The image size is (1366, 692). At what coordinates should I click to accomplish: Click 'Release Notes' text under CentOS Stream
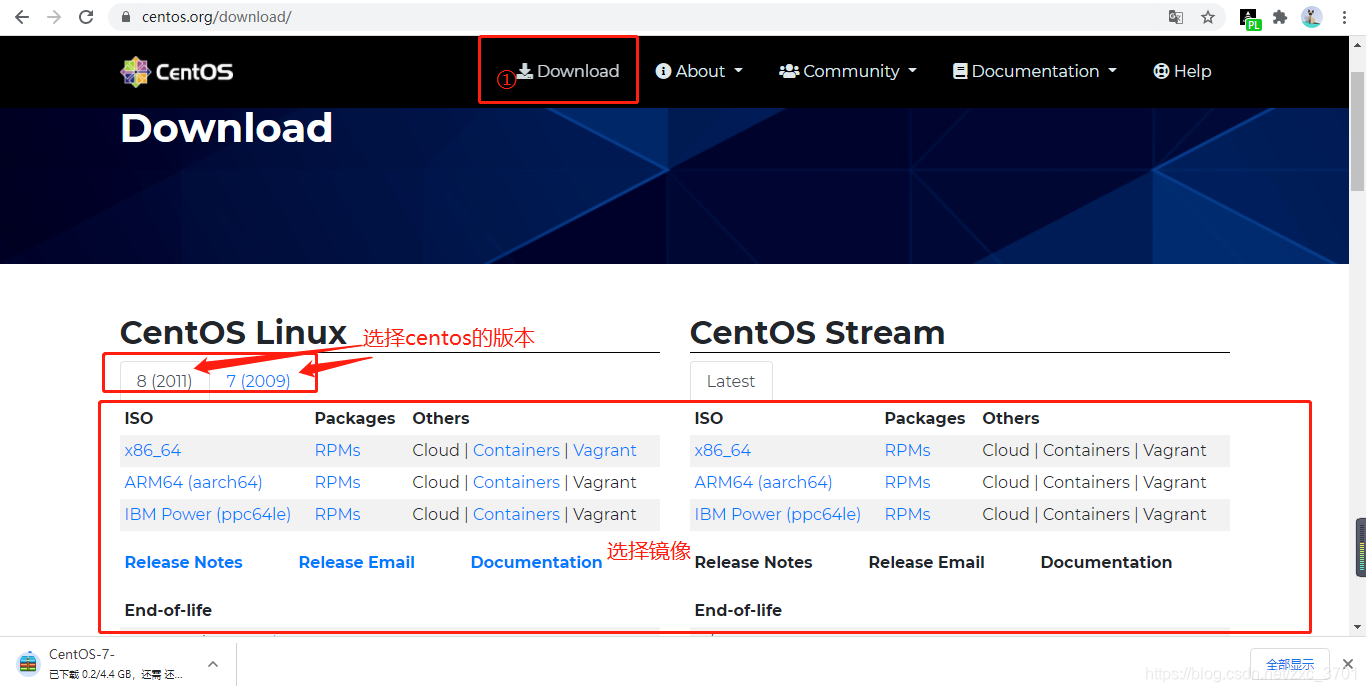coord(754,562)
